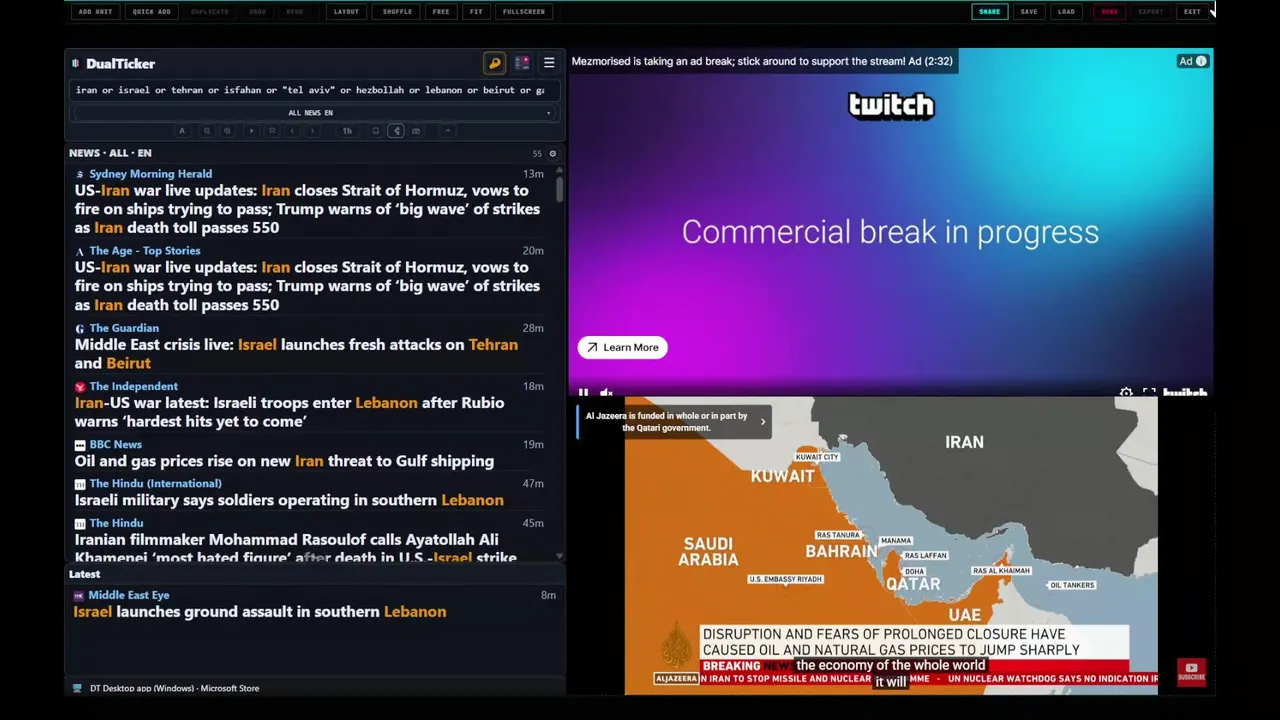Click the Al Jazeera video player
This screenshot has width=1280, height=720.
pos(891,545)
